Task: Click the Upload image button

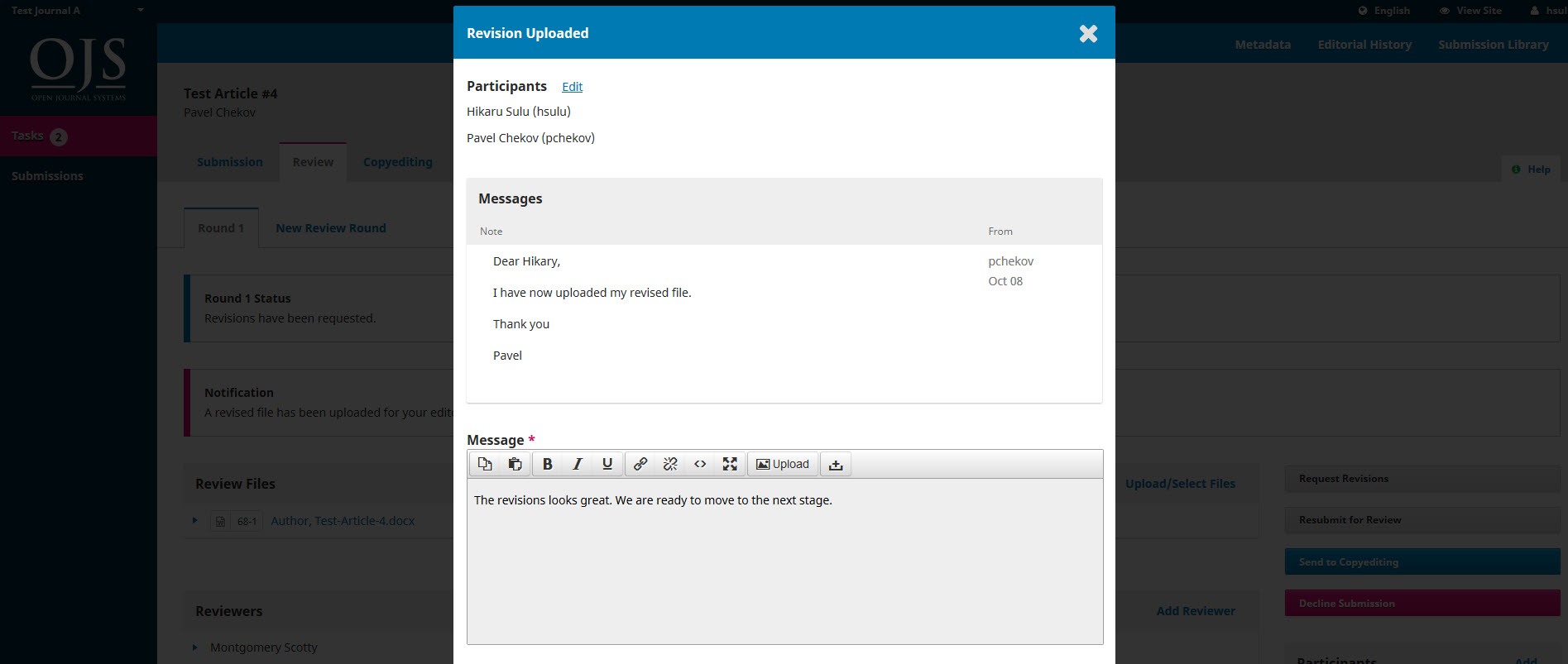Action: click(783, 464)
